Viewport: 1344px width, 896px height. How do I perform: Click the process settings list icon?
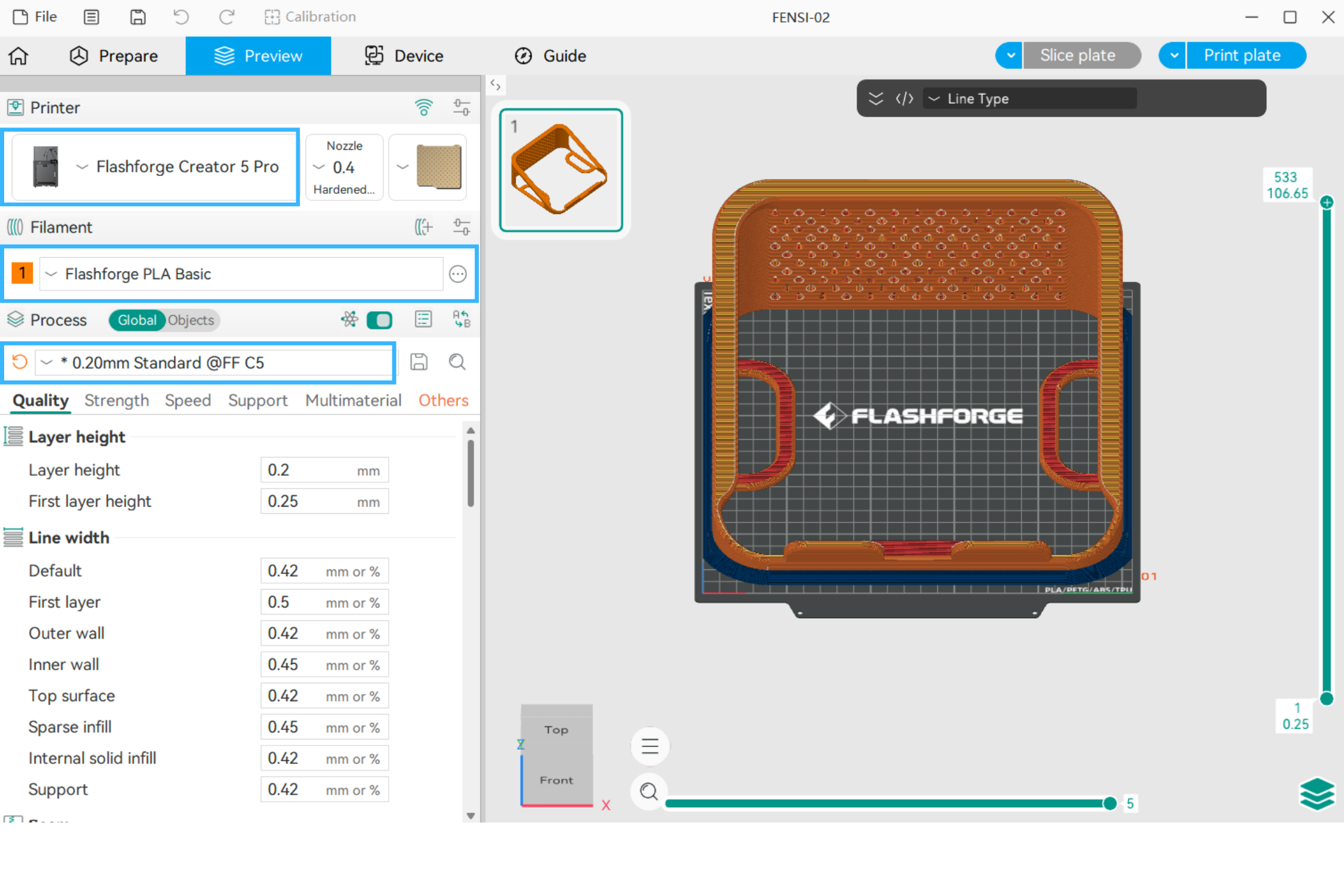point(423,319)
